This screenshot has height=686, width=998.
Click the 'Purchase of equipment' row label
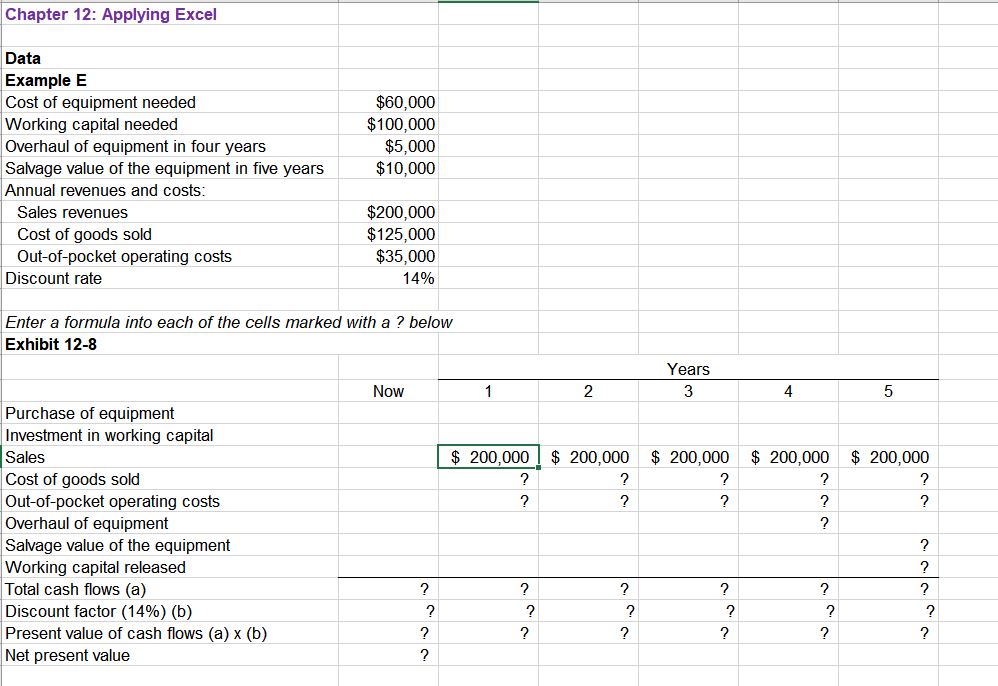coord(90,413)
